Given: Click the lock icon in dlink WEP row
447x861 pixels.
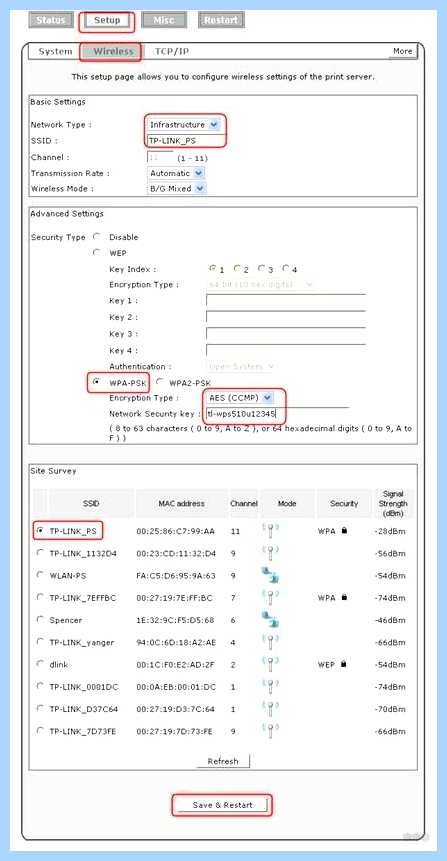Looking at the screenshot, I should pyautogui.click(x=344, y=664).
